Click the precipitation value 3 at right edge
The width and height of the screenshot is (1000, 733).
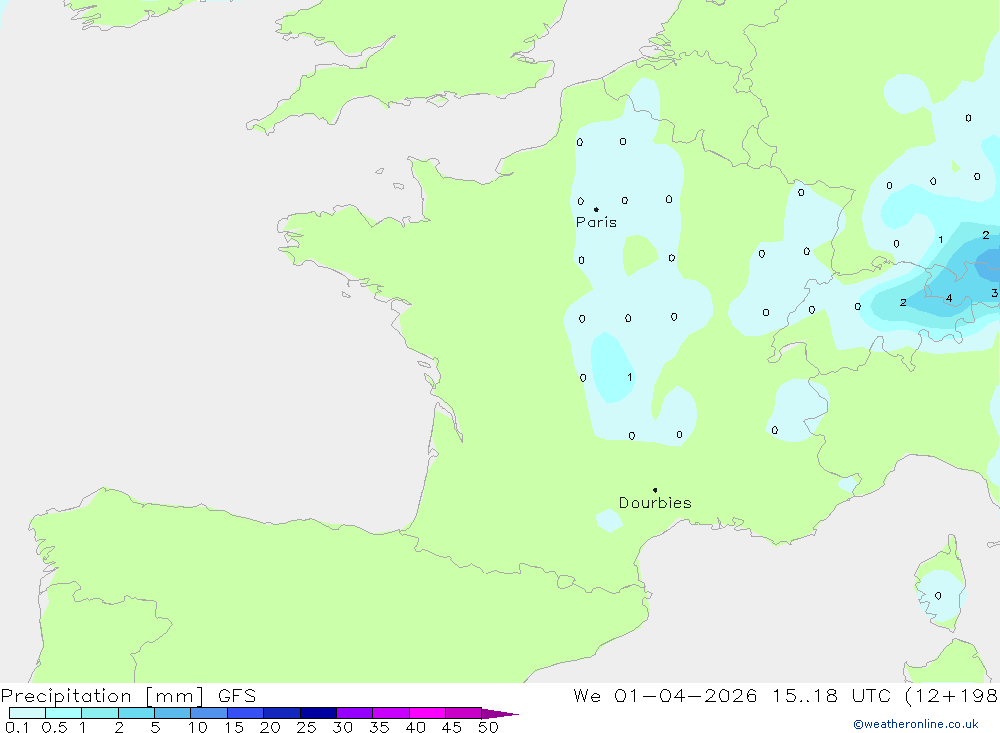[994, 293]
